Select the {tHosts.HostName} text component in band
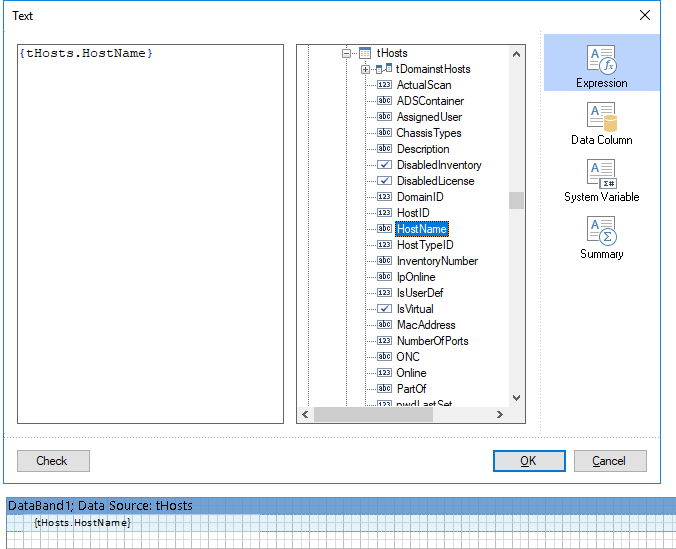Viewport: 676px width, 549px height. pyautogui.click(x=82, y=523)
